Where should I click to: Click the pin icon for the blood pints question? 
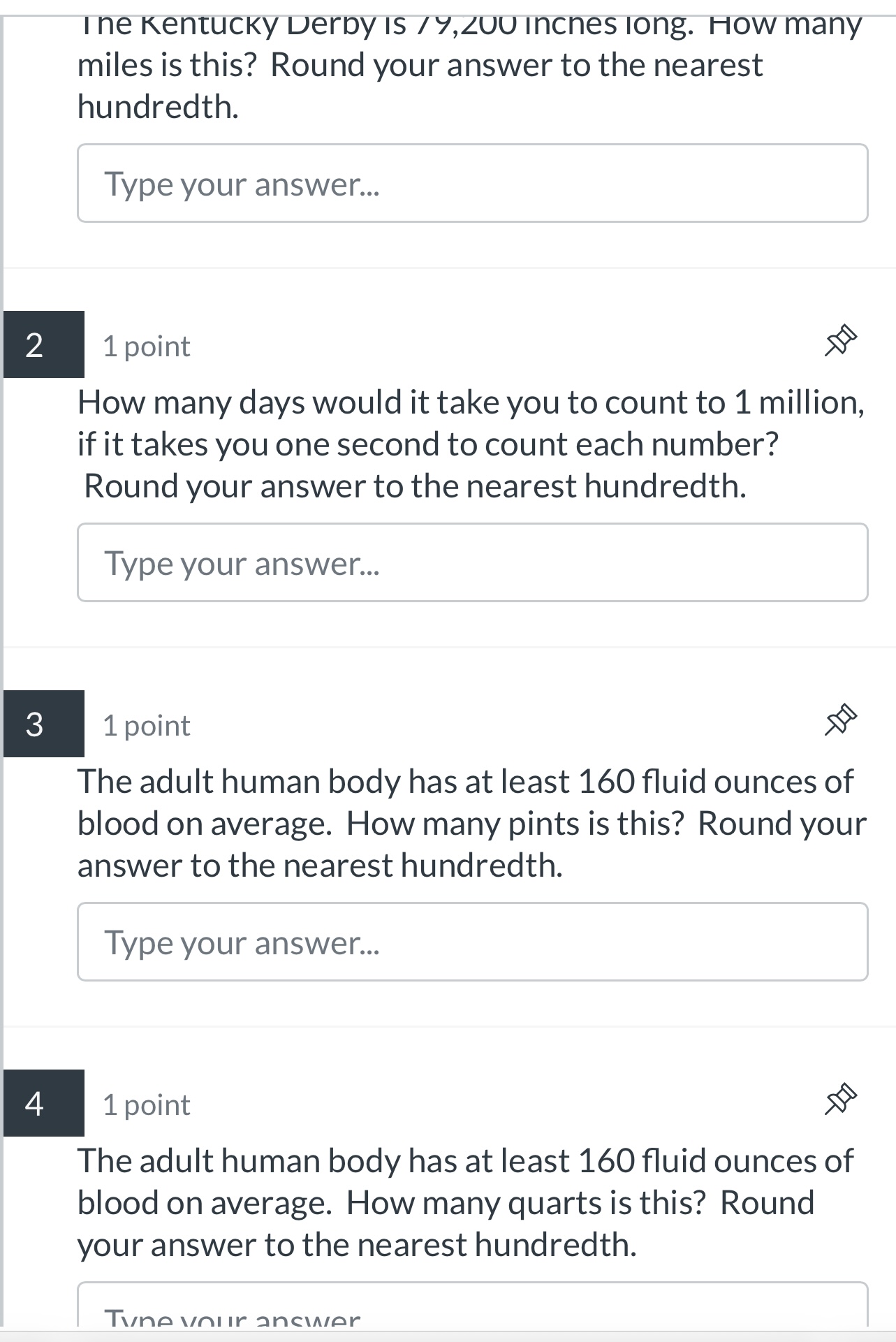tap(842, 719)
